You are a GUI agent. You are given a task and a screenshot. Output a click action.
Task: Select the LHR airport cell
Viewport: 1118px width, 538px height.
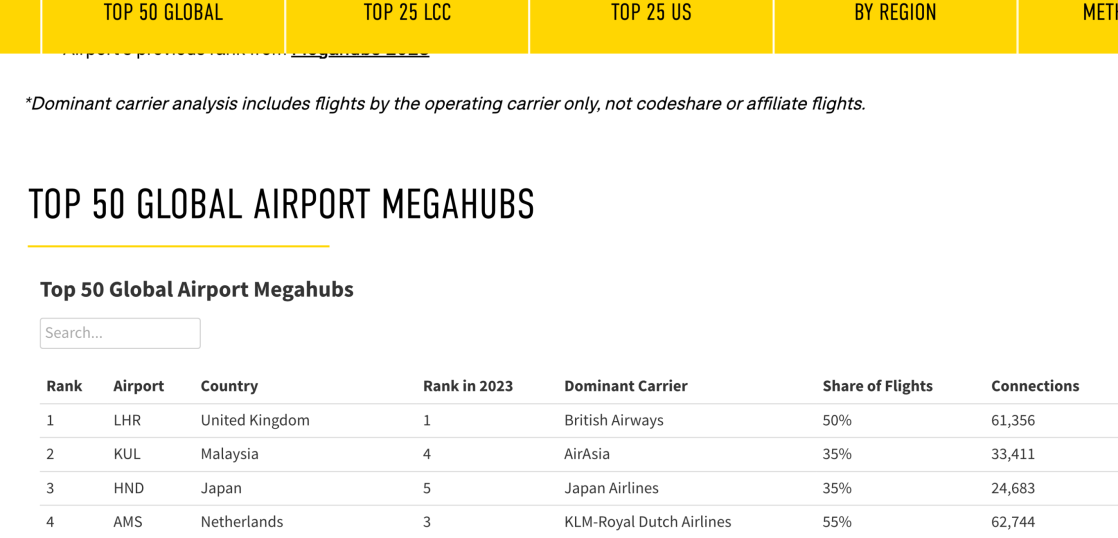(x=127, y=420)
